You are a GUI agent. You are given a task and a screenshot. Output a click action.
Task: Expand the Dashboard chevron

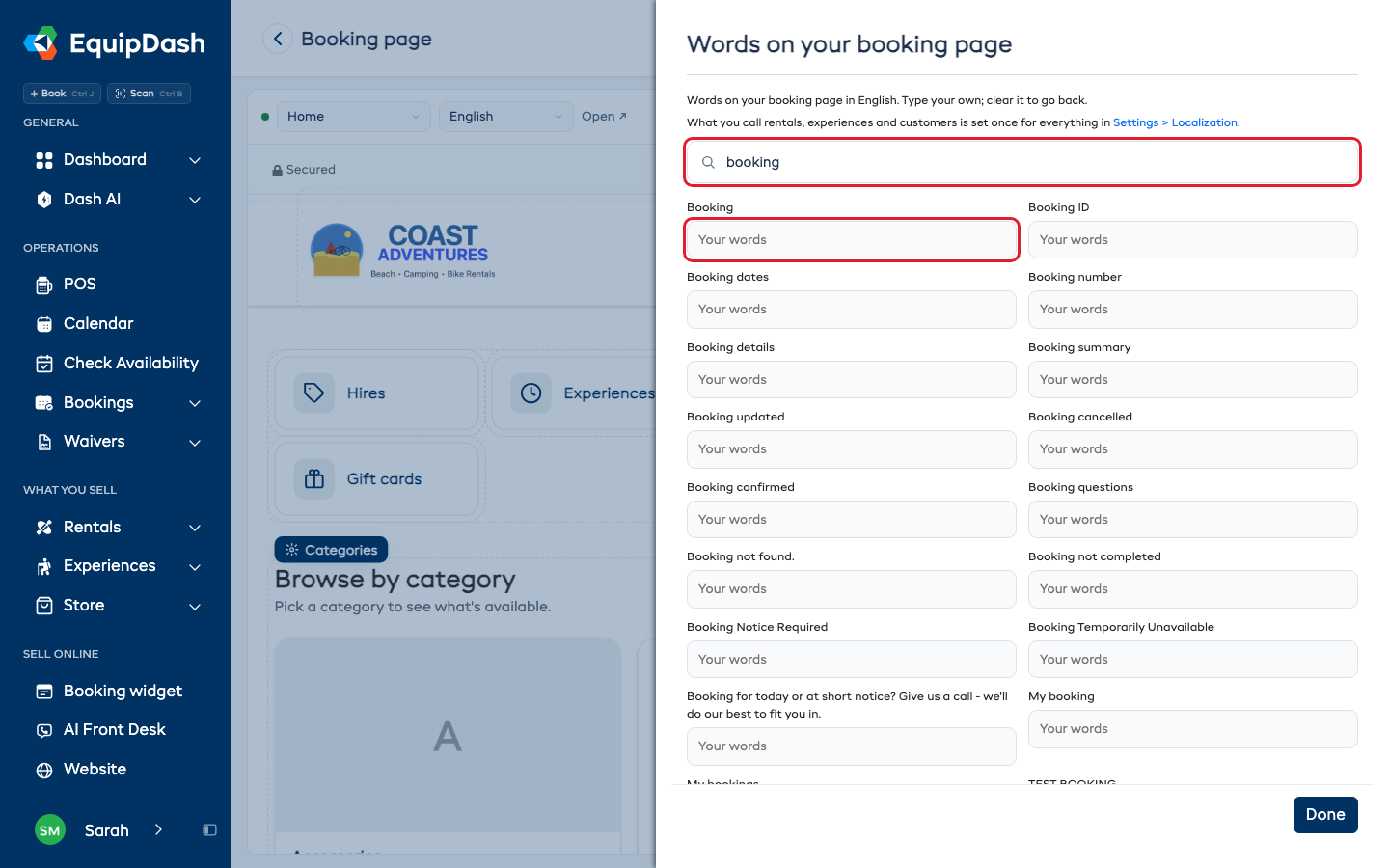pos(195,160)
